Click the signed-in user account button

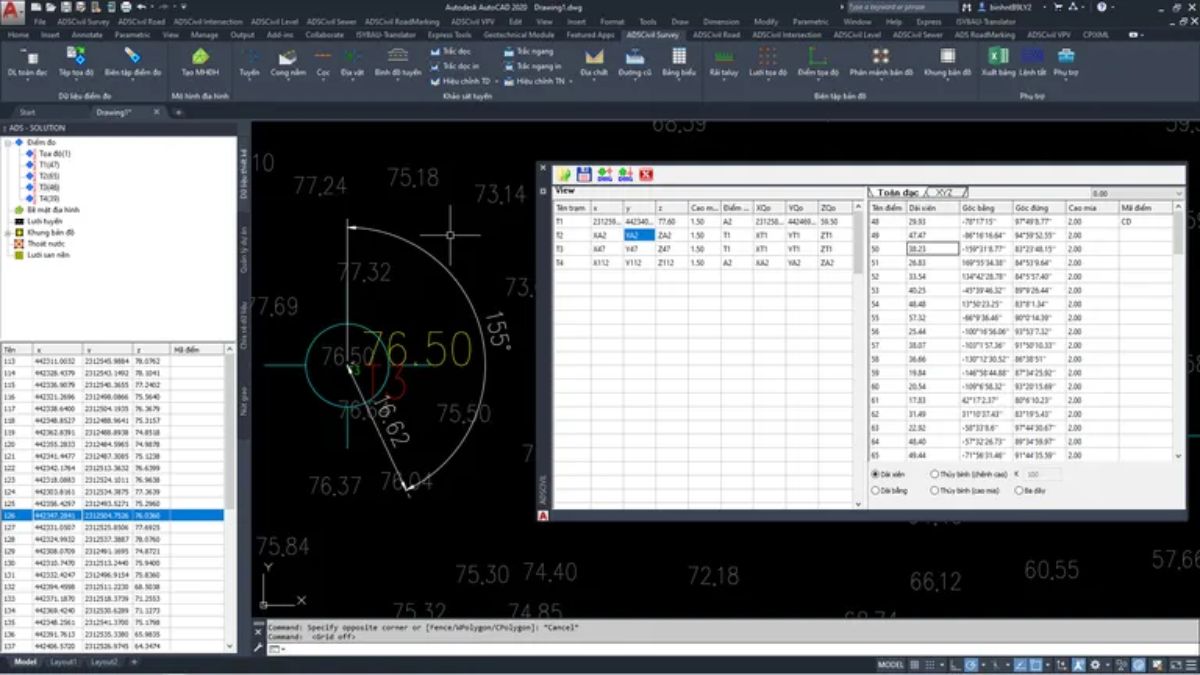click(x=1008, y=7)
